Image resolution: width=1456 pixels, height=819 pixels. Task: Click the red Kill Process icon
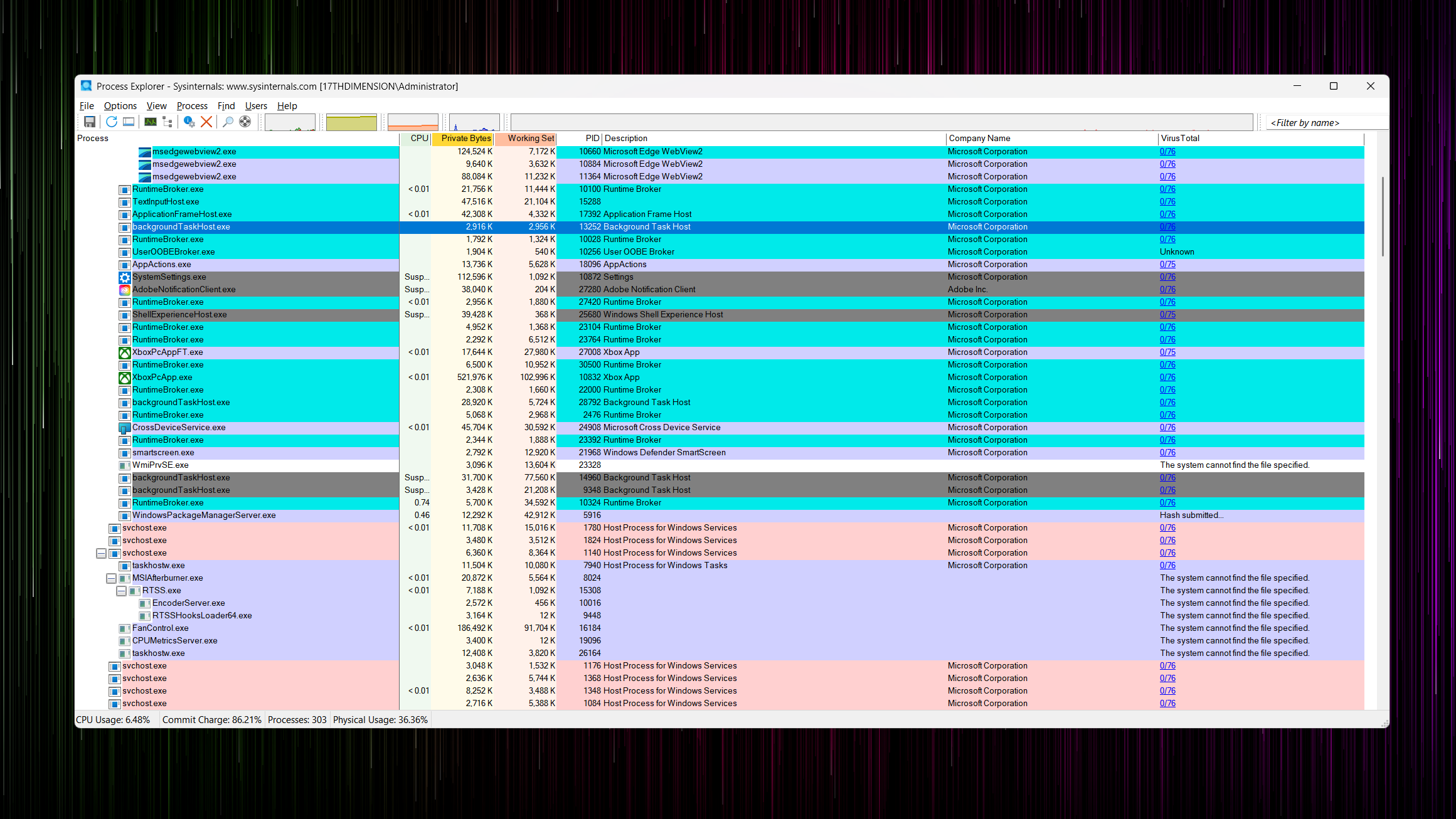(x=206, y=122)
